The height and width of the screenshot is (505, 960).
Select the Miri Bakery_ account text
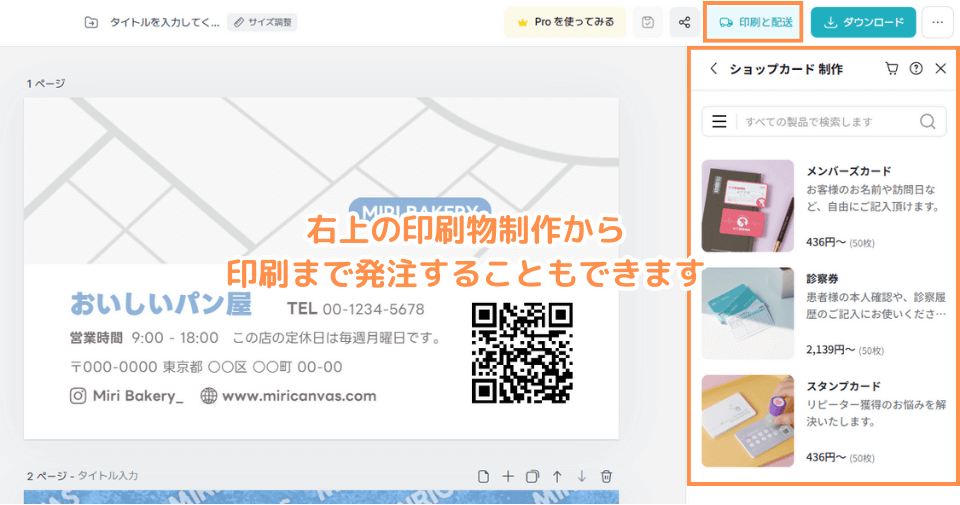138,396
